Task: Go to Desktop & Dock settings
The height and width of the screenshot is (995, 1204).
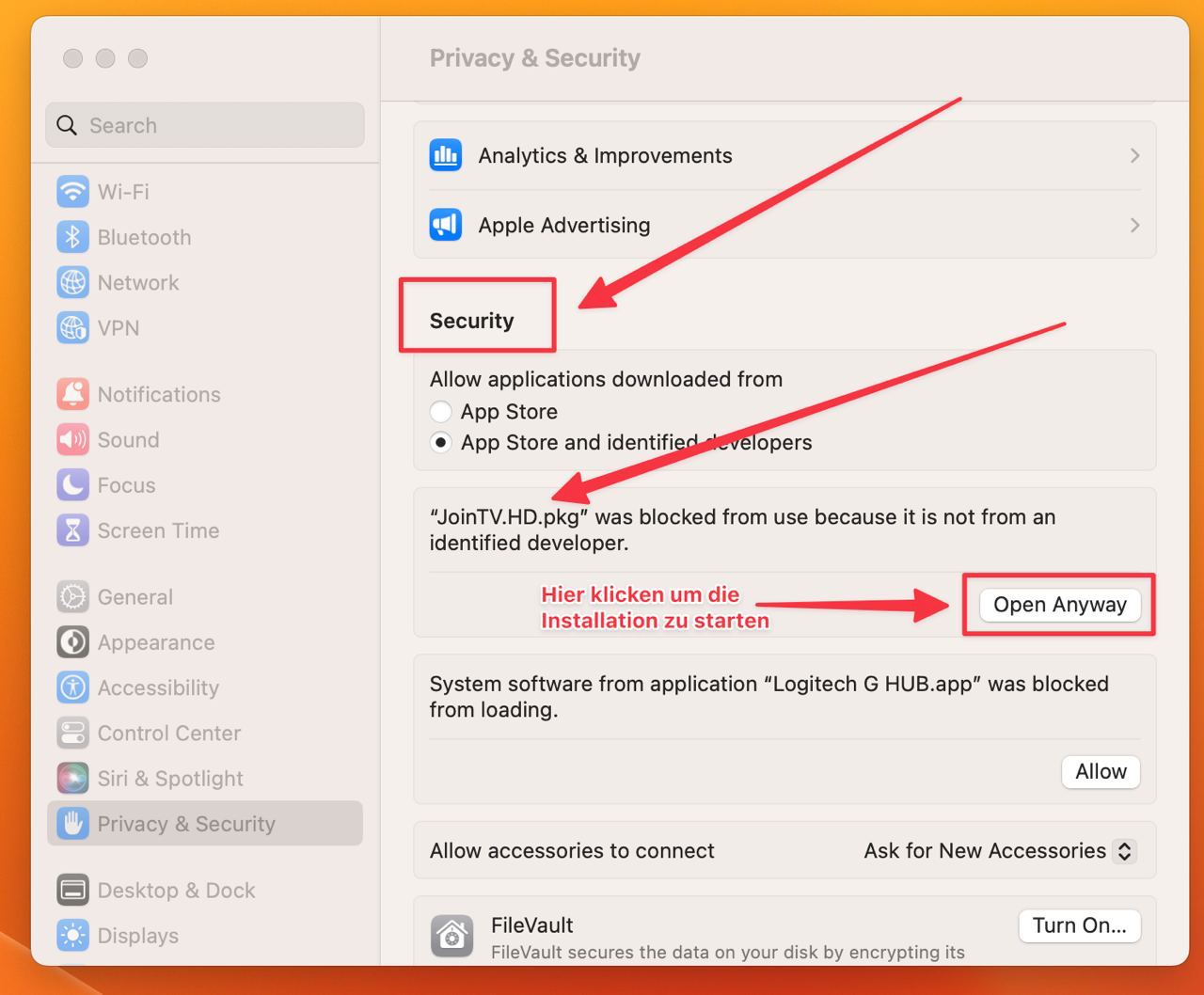Action: pos(175,891)
